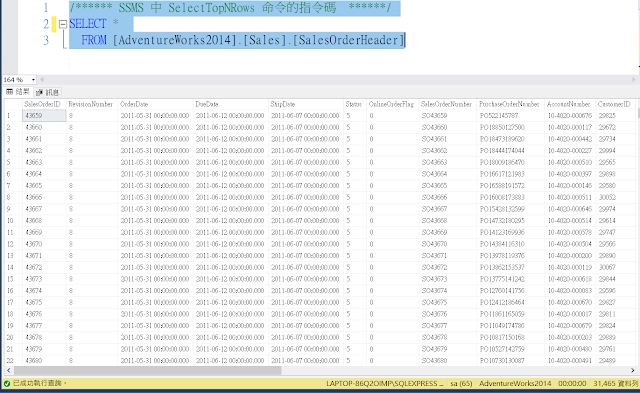Select cell 10-4020-000676 in AccountNumber column
Screen dimensions: 640x393
[570, 116]
